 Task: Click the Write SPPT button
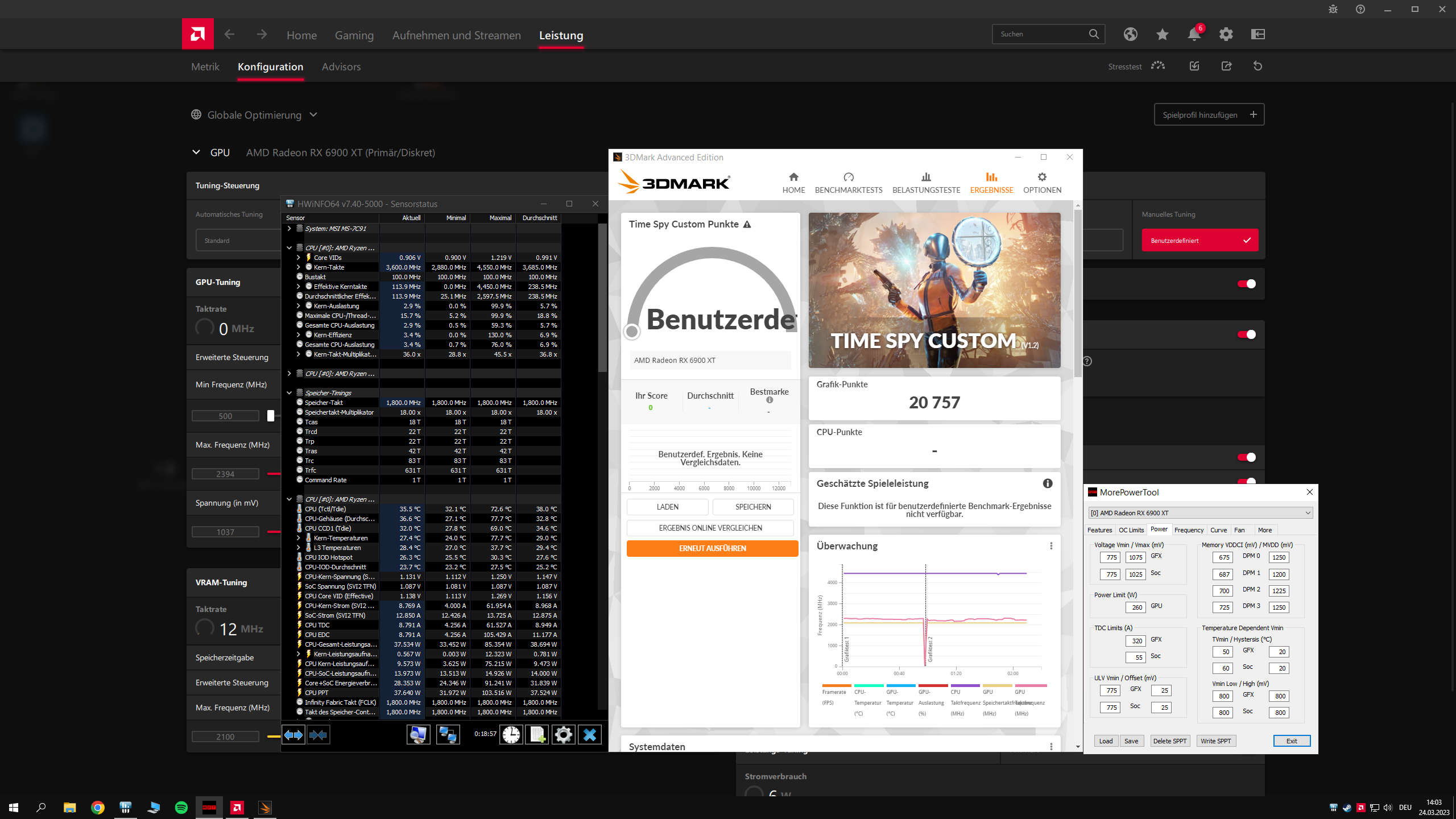pos(1215,741)
